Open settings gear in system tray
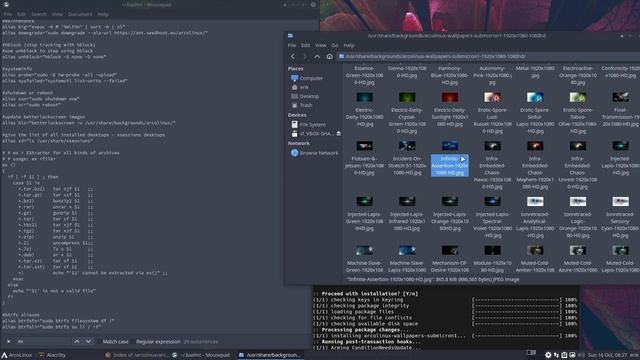 [548, 355]
